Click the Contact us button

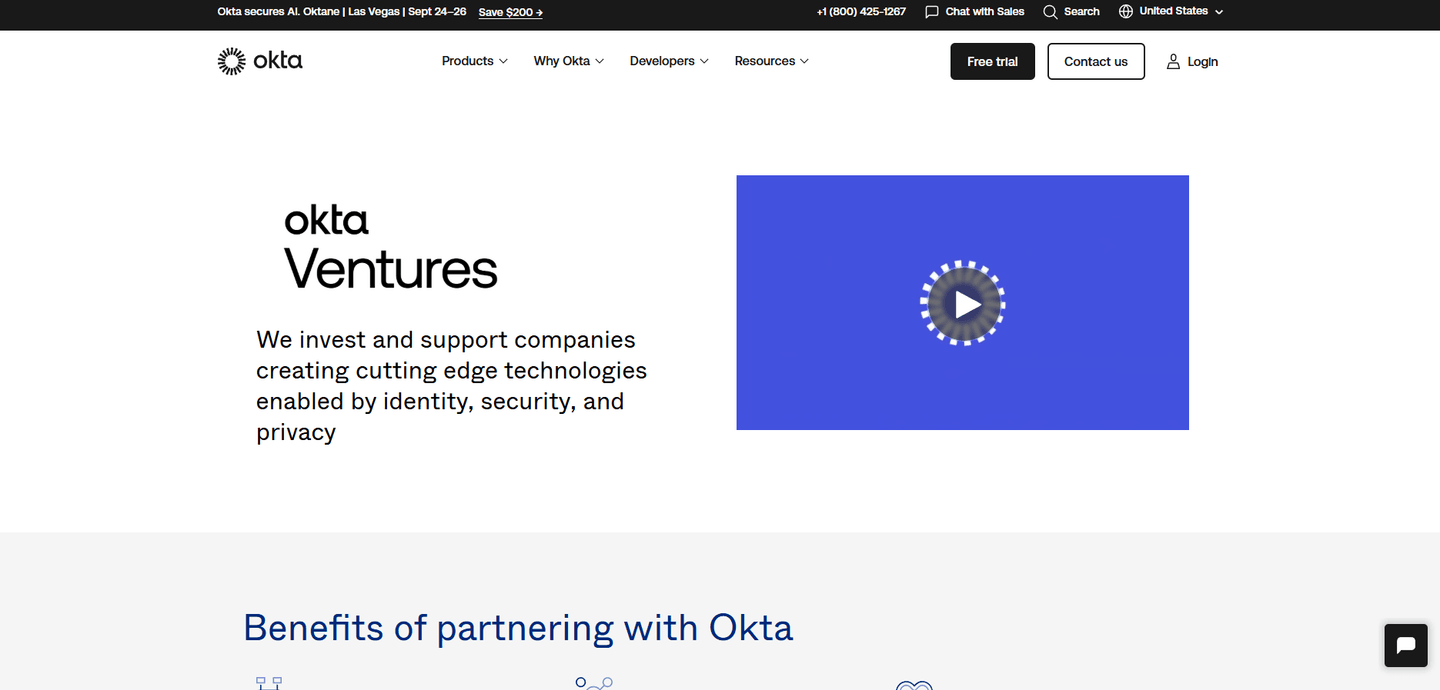(1096, 61)
